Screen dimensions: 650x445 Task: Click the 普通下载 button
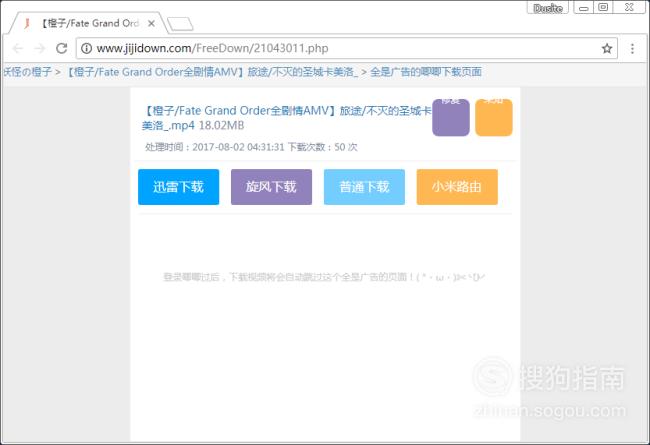point(364,187)
